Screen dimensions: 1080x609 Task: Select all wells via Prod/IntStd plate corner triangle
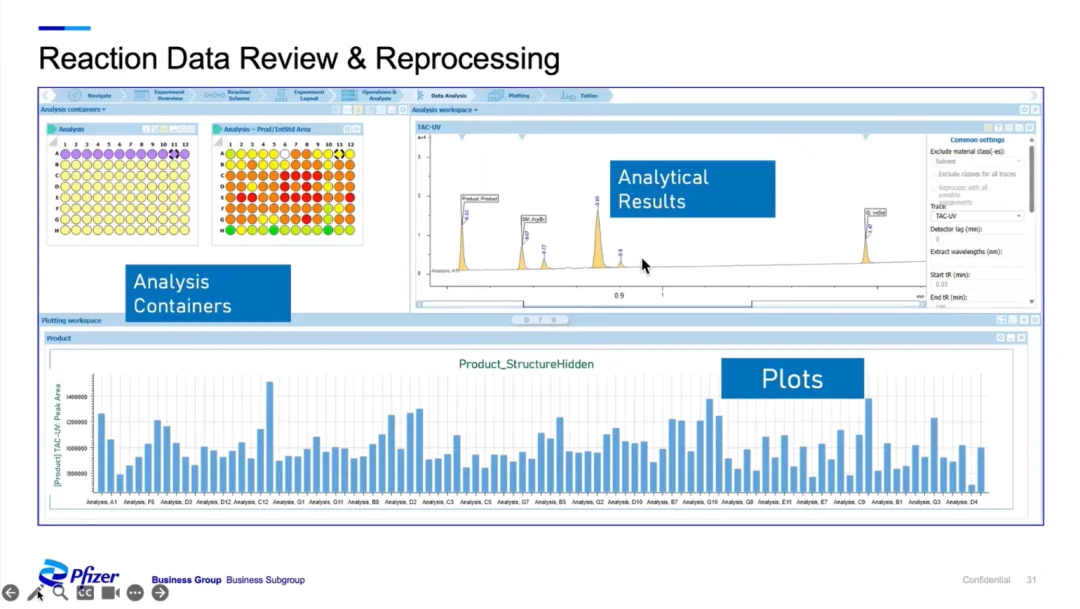point(218,143)
